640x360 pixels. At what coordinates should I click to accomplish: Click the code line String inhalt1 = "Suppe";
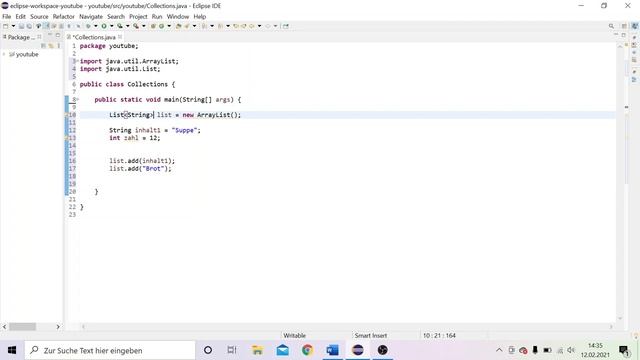(x=155, y=130)
